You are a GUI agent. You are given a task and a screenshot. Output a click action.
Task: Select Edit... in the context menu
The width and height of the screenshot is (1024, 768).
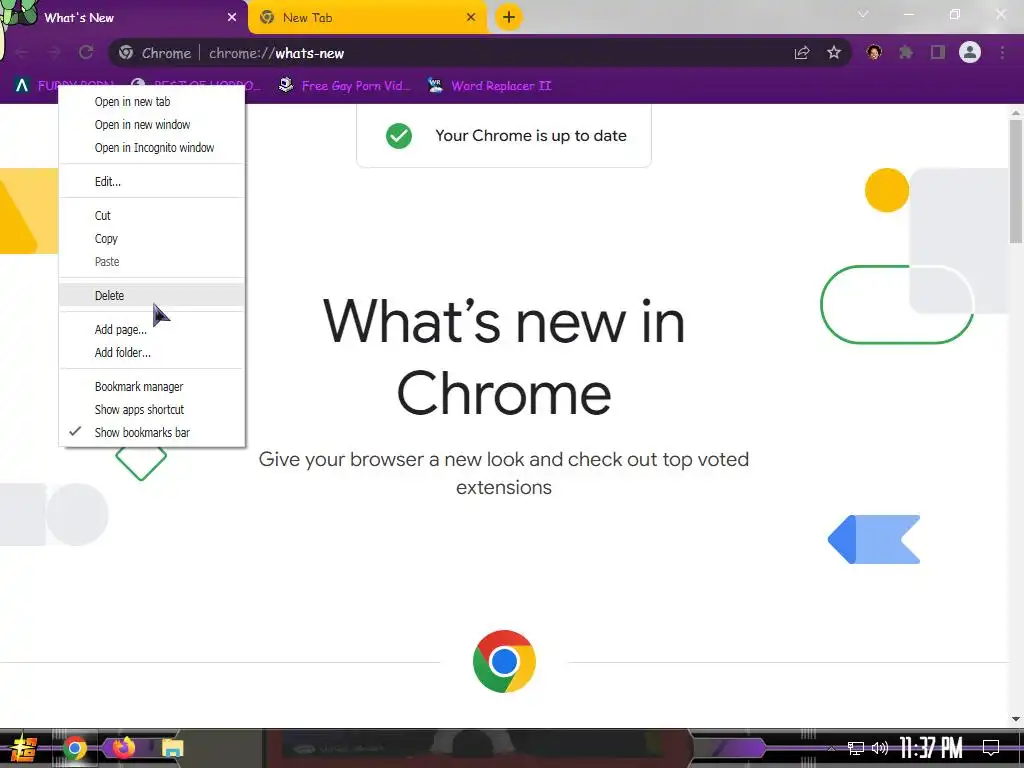pos(152,182)
